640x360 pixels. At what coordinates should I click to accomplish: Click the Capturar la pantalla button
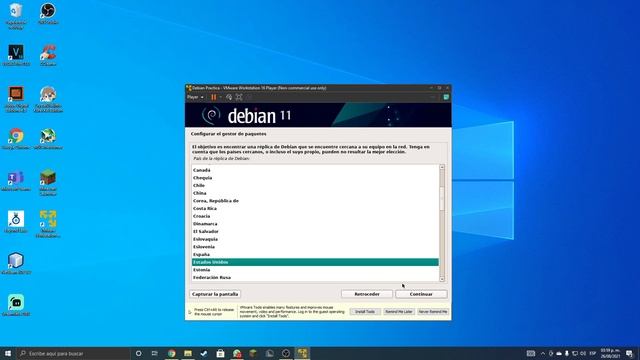[215, 294]
